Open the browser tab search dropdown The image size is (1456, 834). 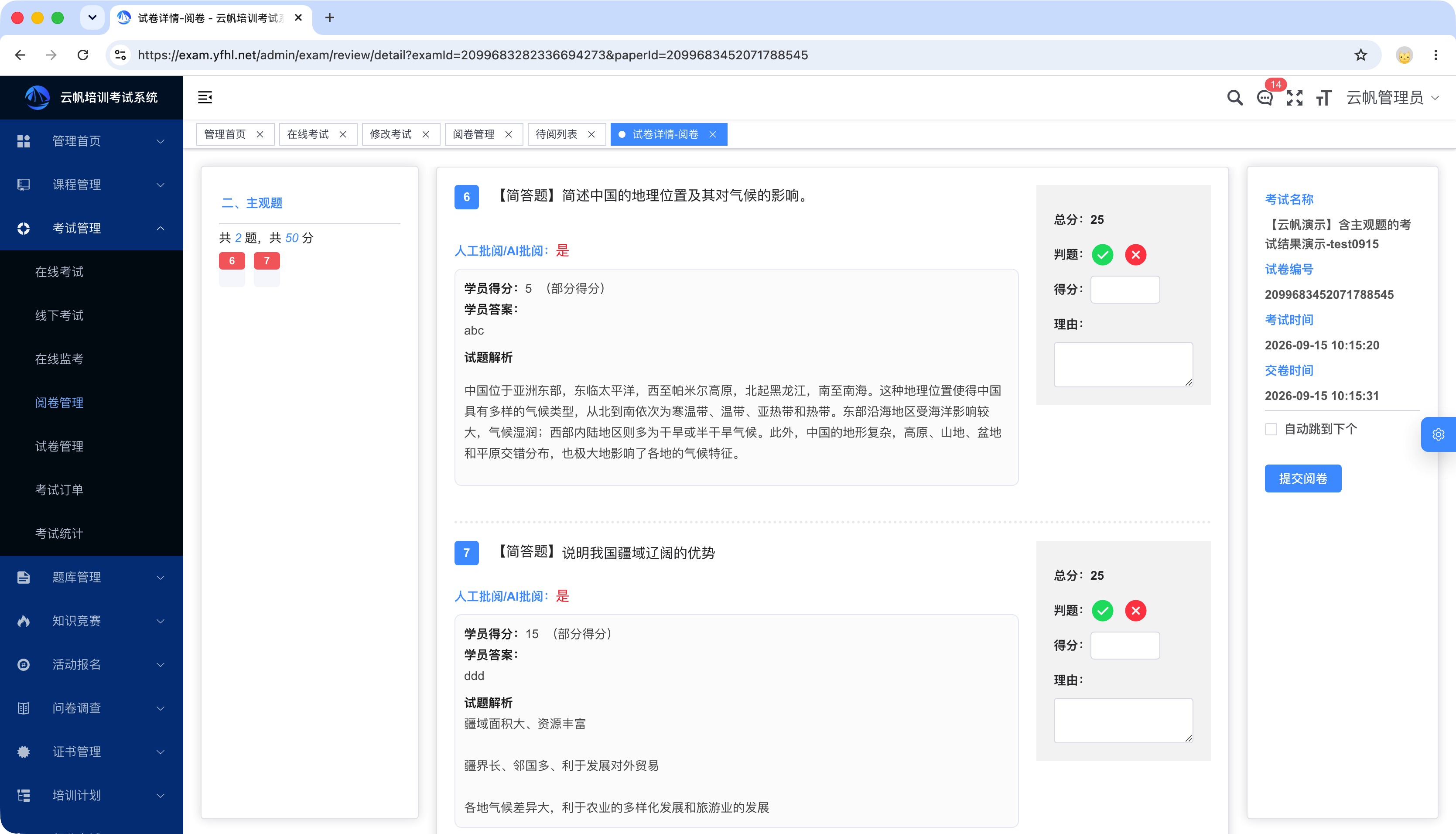92,18
